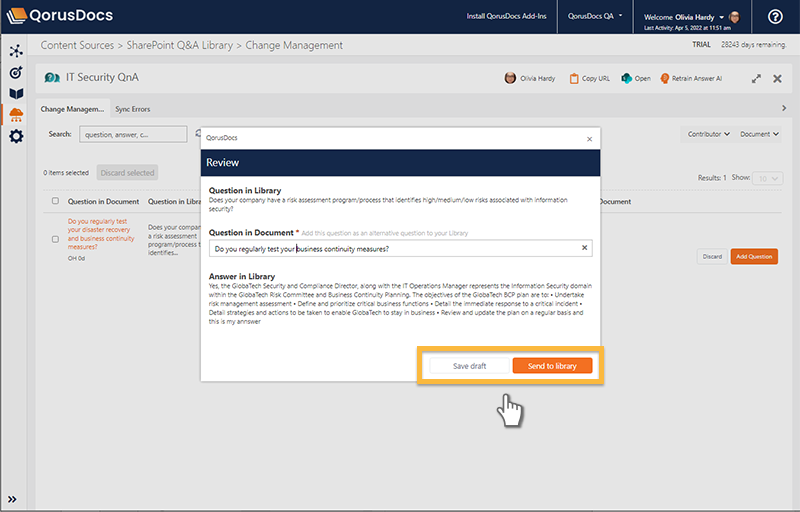800x512 pixels.
Task: Clear the Question in Document field
Action: (x=584, y=248)
